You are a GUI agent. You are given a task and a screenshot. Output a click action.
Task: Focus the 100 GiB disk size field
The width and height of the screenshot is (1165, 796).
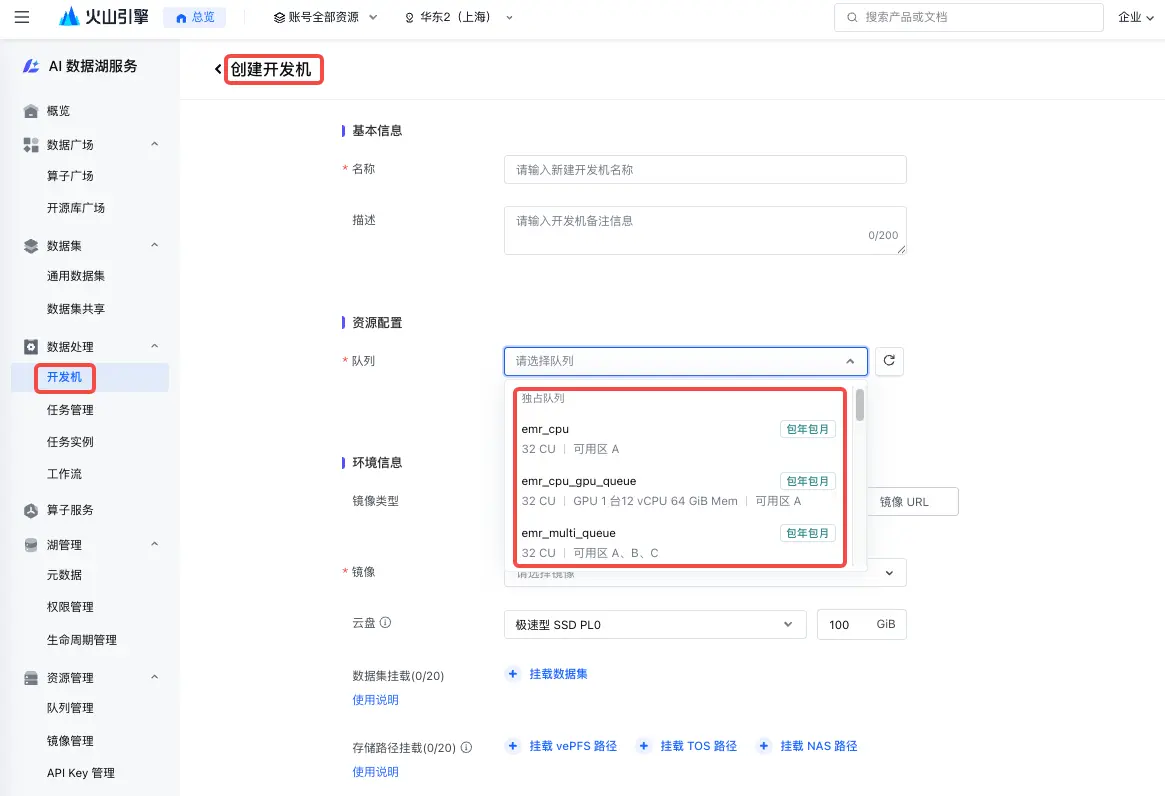(x=861, y=625)
